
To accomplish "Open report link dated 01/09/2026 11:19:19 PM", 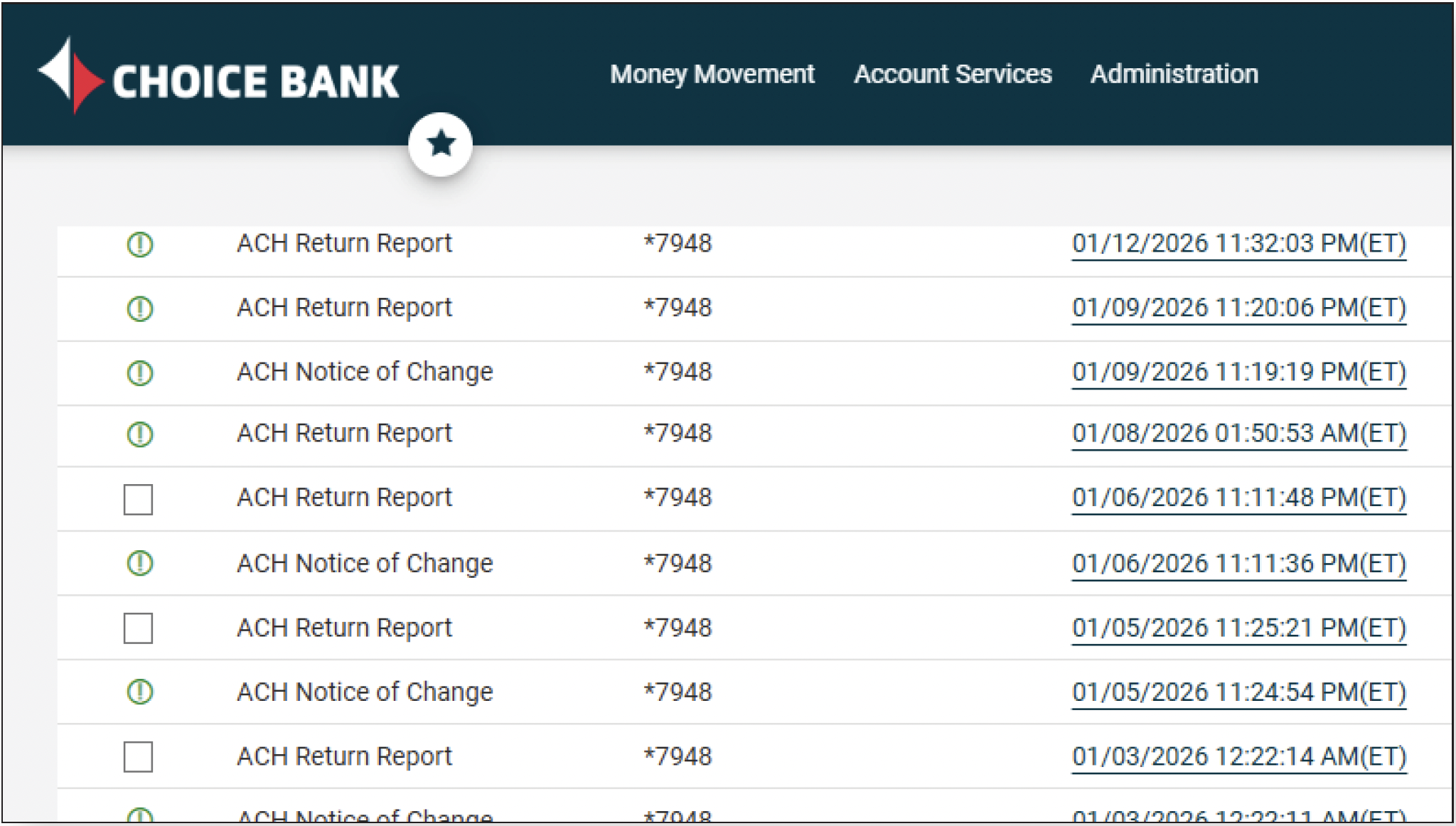I will click(x=1238, y=372).
